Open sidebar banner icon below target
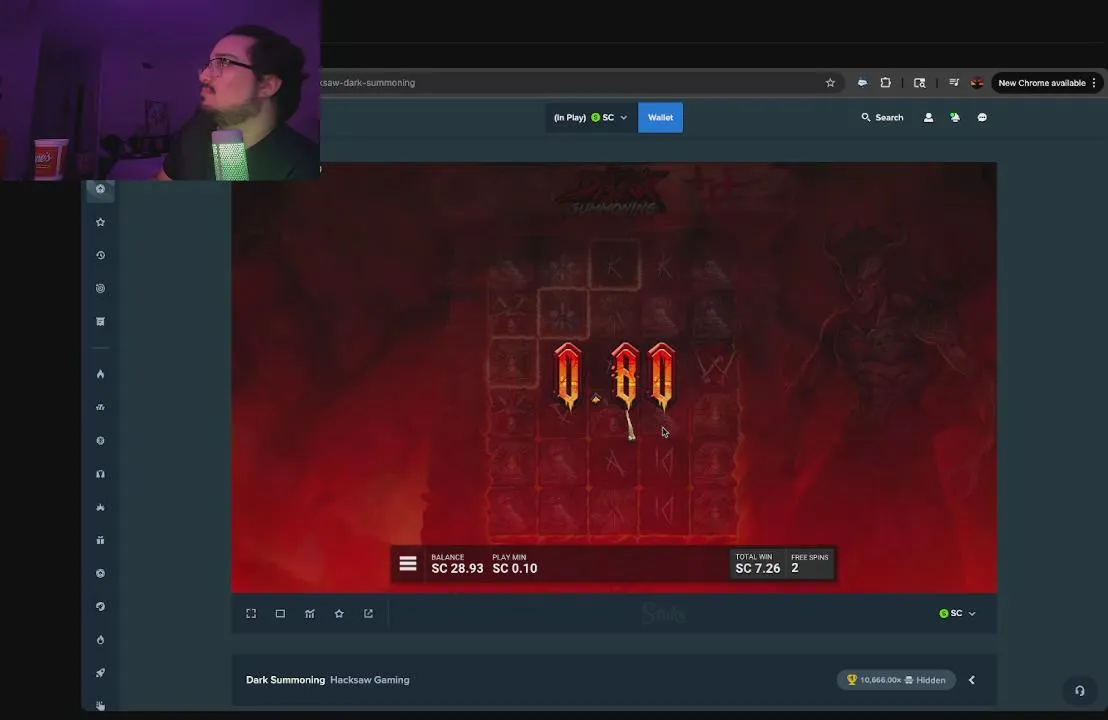 [100, 321]
